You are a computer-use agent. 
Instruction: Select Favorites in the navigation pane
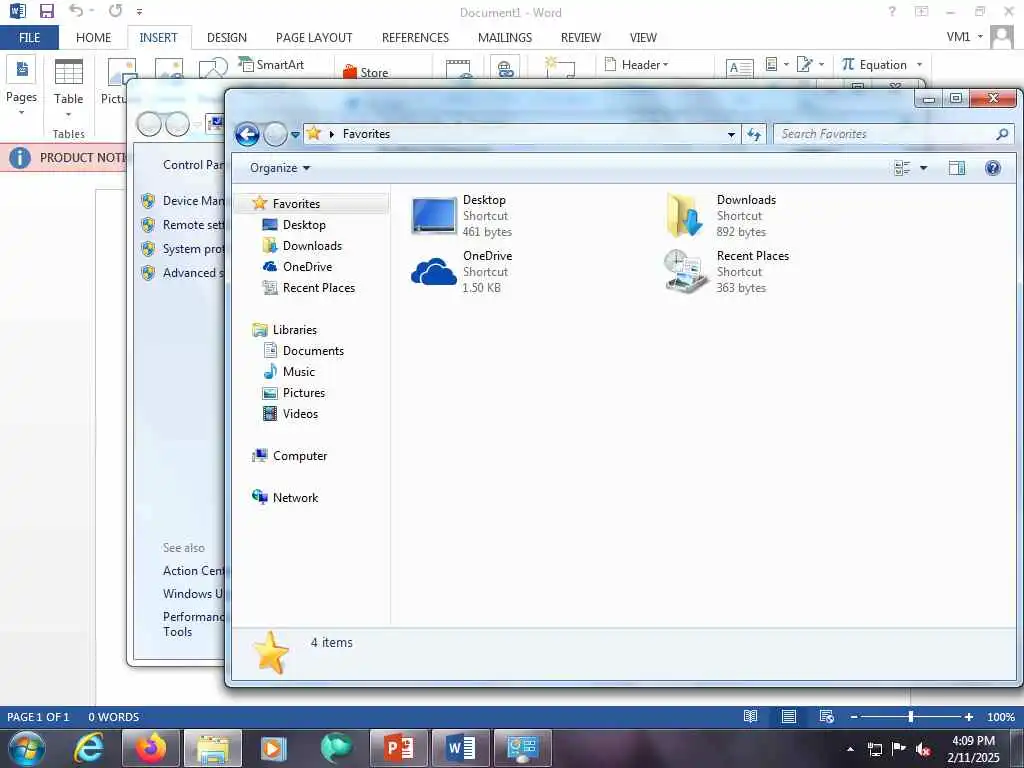(296, 204)
